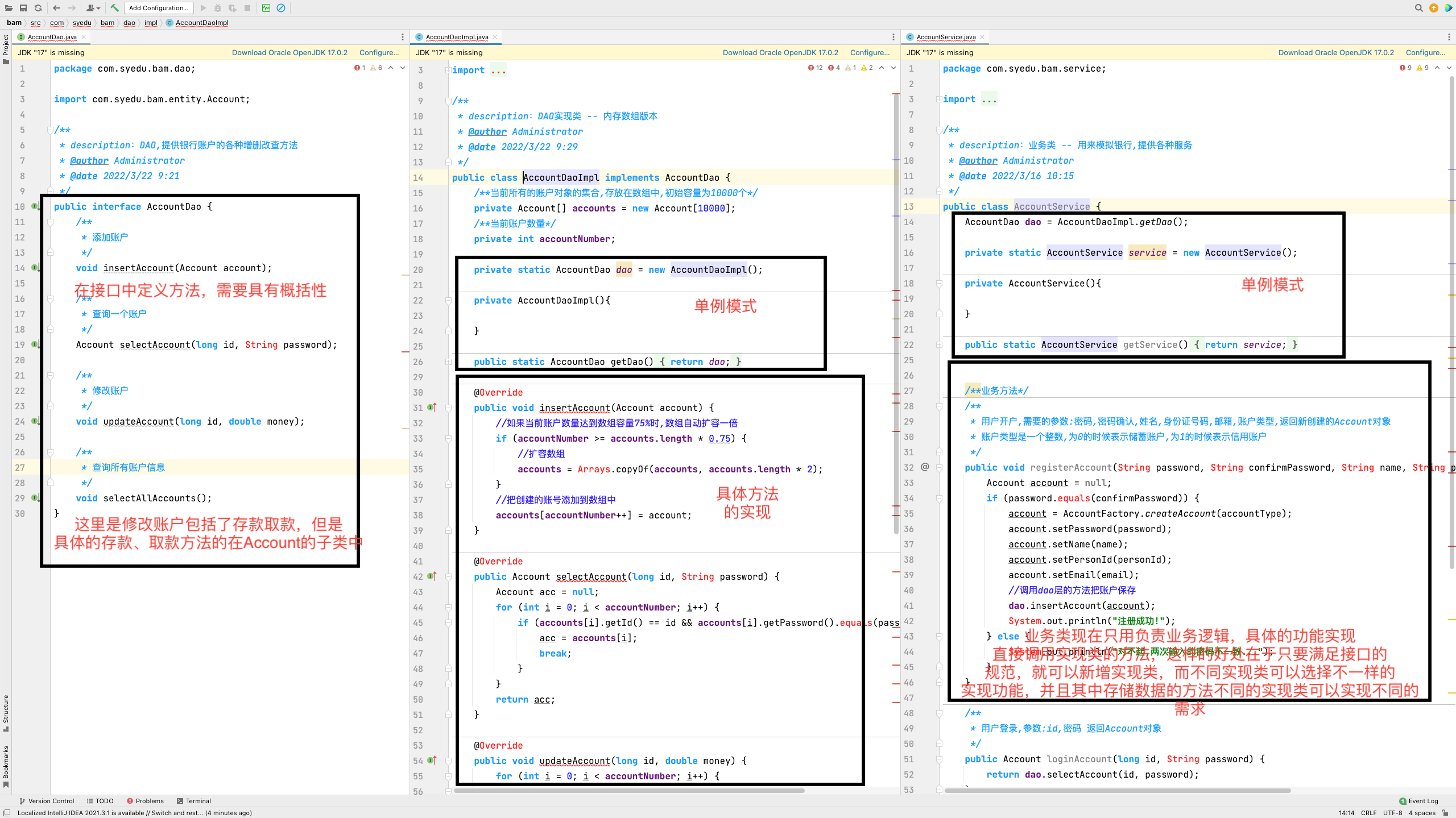Click Download Oracle OpenJDK link in AccountDao
Viewport: 1456px width, 818px height.
point(289,52)
